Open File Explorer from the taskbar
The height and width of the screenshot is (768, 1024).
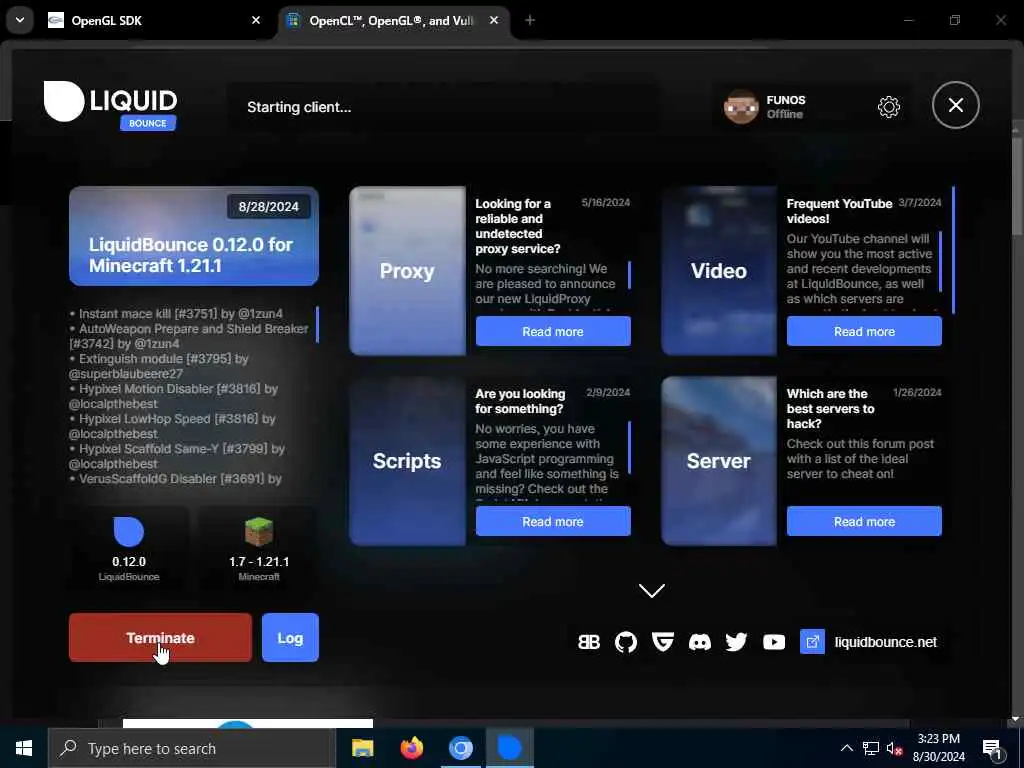pyautogui.click(x=362, y=748)
